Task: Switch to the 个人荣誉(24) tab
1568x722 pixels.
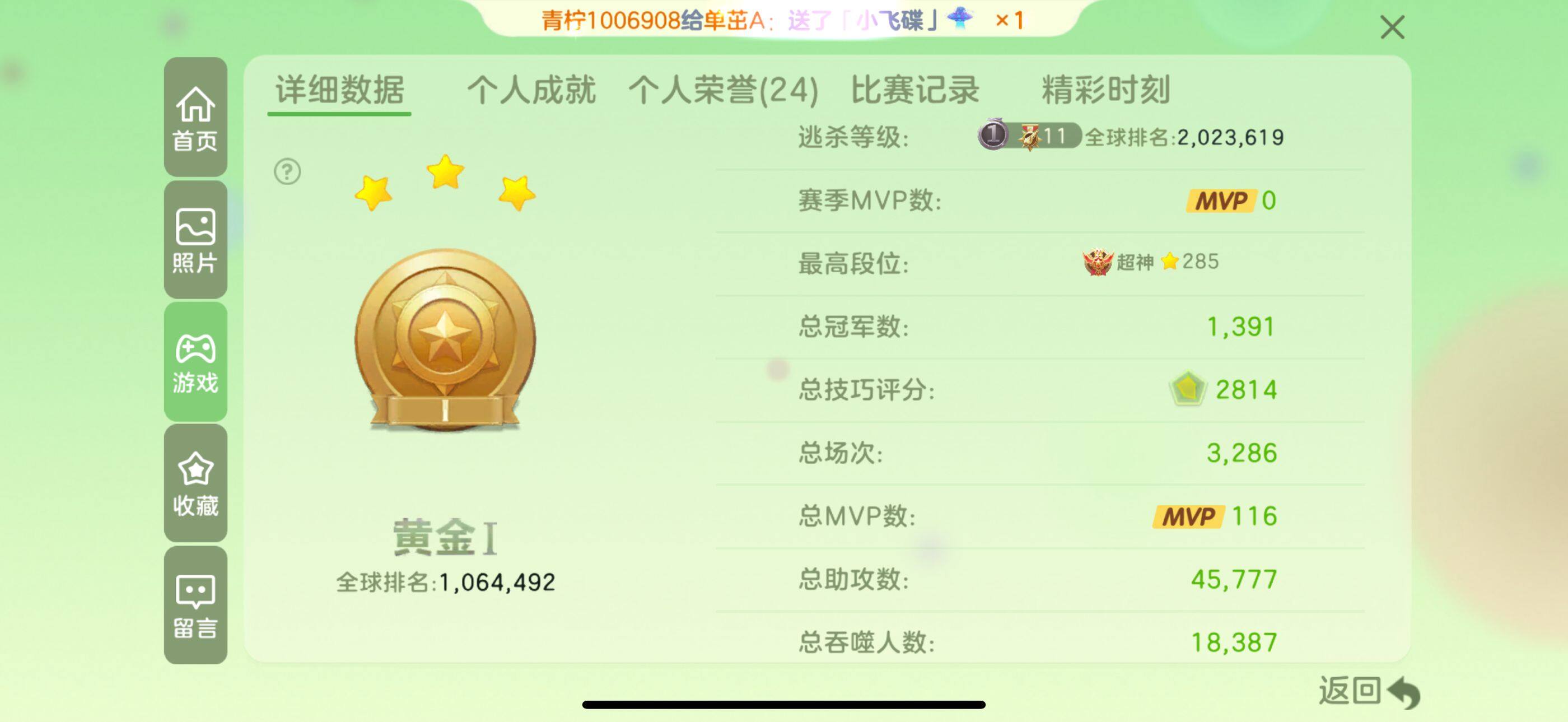Action: pyautogui.click(x=723, y=90)
